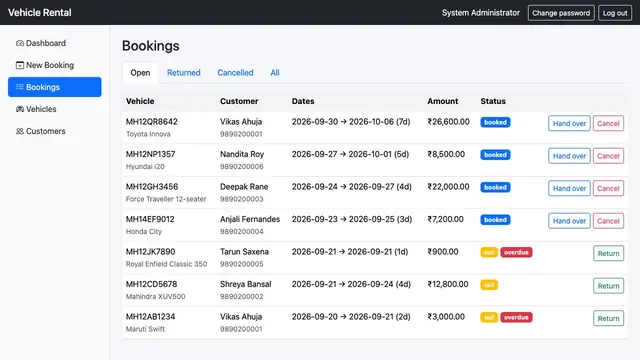Click the Royal Enfield Classic 350 text
This screenshot has width=640, height=360.
tap(167, 264)
